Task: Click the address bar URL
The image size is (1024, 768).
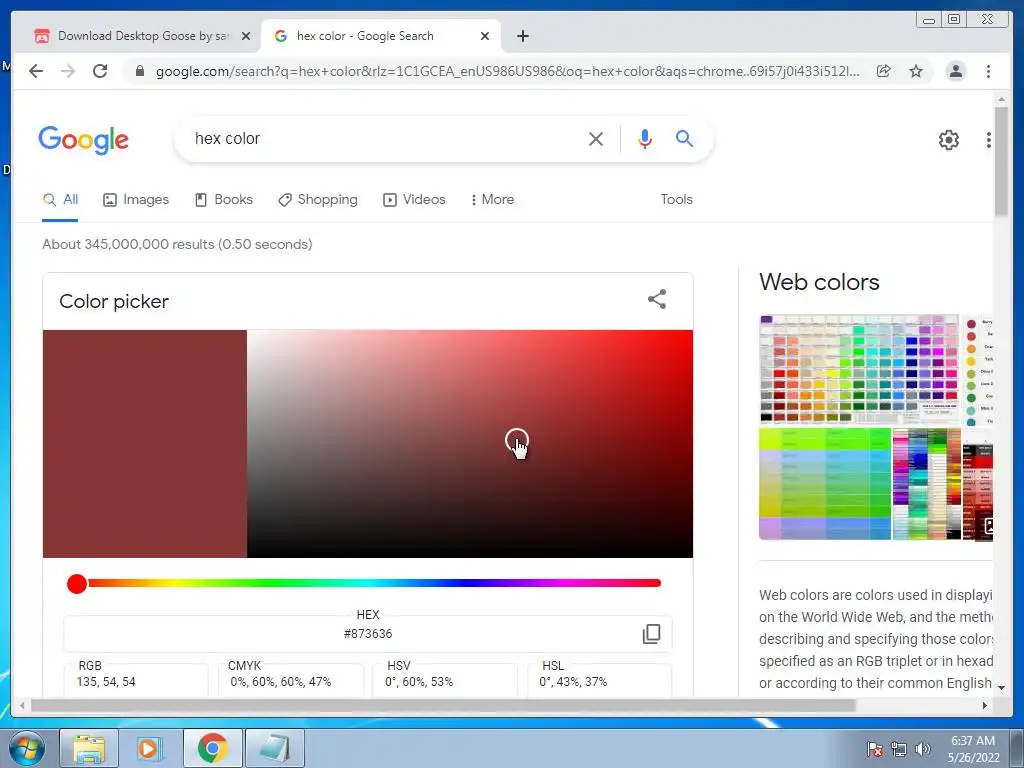Action: coord(507,71)
